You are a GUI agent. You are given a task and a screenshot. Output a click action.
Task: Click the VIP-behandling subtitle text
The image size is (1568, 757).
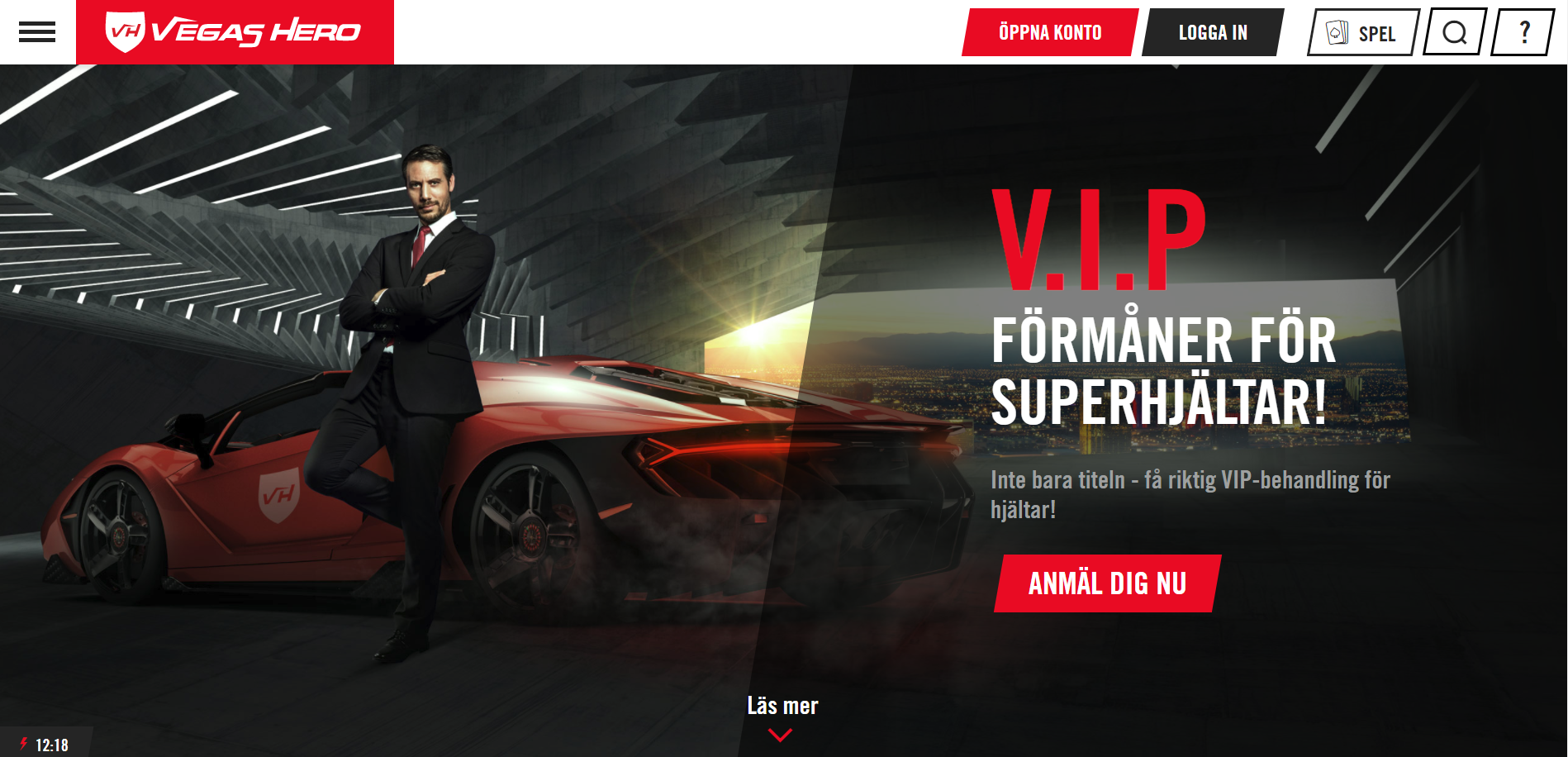[1190, 494]
